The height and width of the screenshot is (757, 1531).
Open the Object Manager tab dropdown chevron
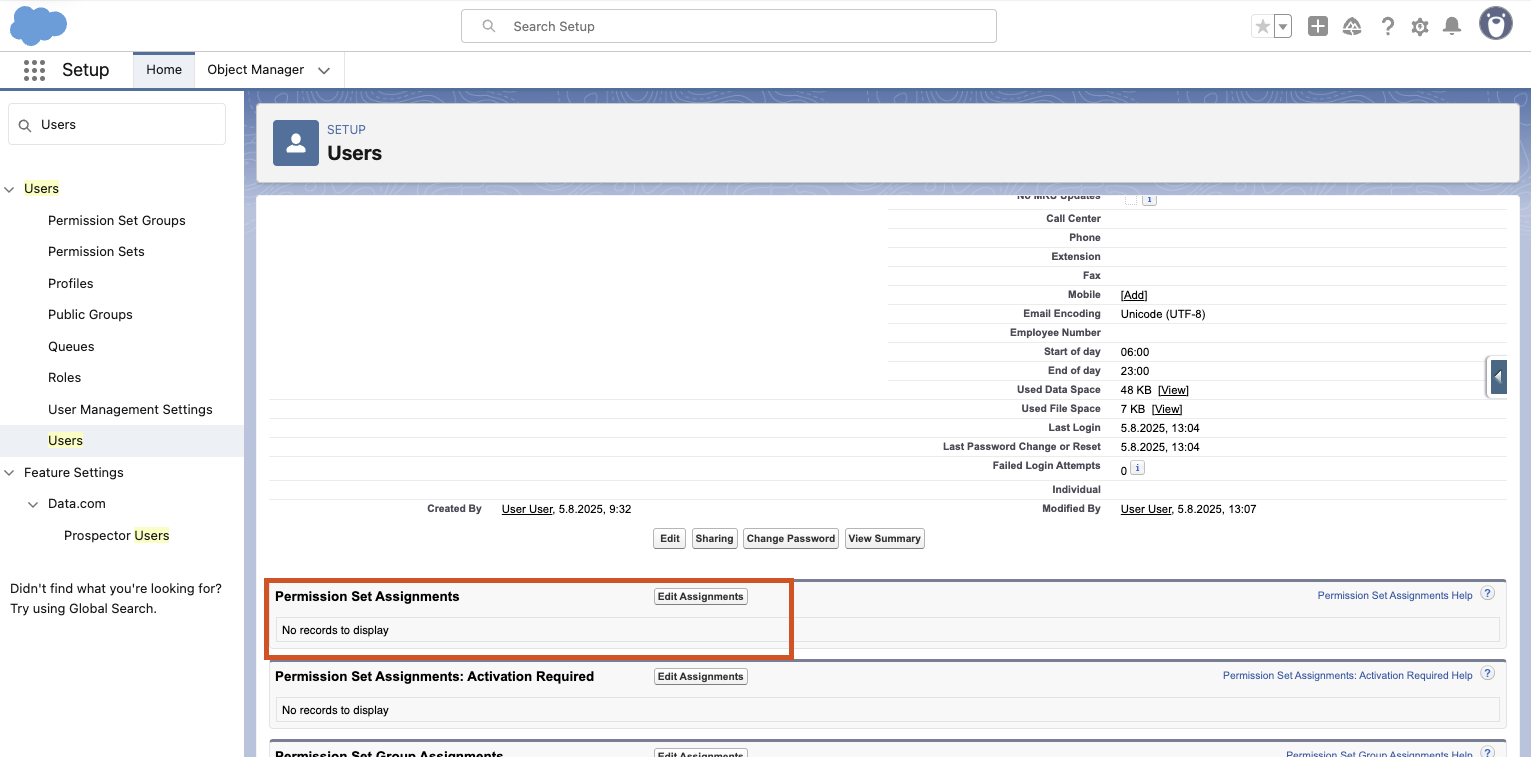(x=324, y=71)
